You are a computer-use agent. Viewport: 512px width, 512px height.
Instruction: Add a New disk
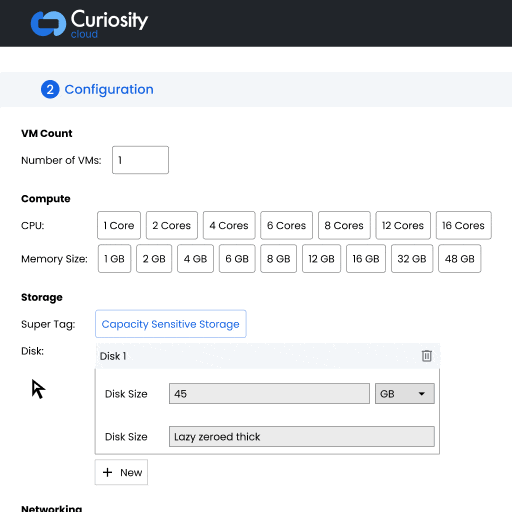tap(121, 472)
